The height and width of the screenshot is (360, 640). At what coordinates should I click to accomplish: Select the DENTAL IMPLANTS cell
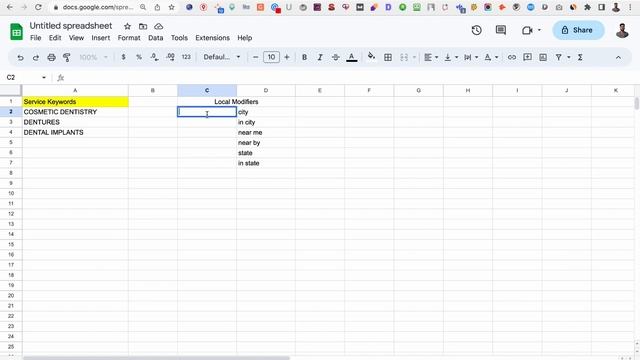pyautogui.click(x=75, y=132)
